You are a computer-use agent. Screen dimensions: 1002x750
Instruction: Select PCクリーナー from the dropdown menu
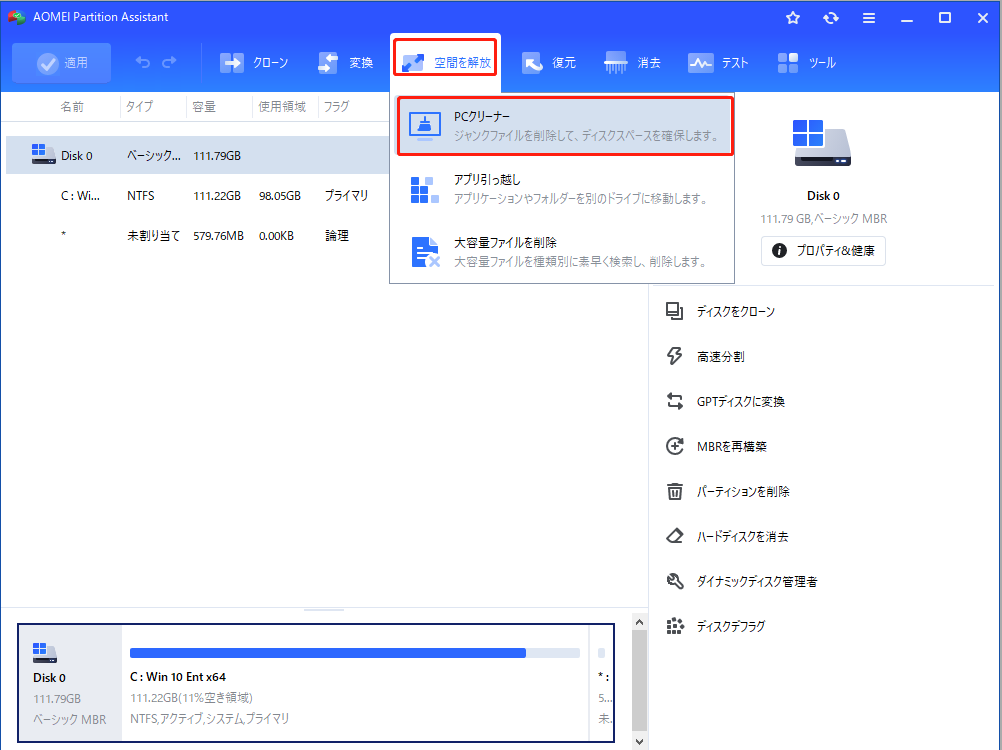click(x=565, y=126)
